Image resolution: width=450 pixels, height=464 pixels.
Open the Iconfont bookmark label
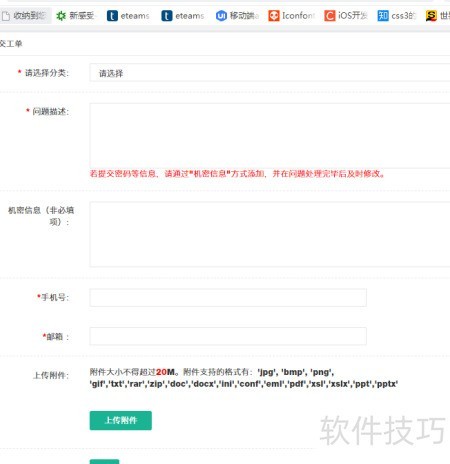click(298, 16)
